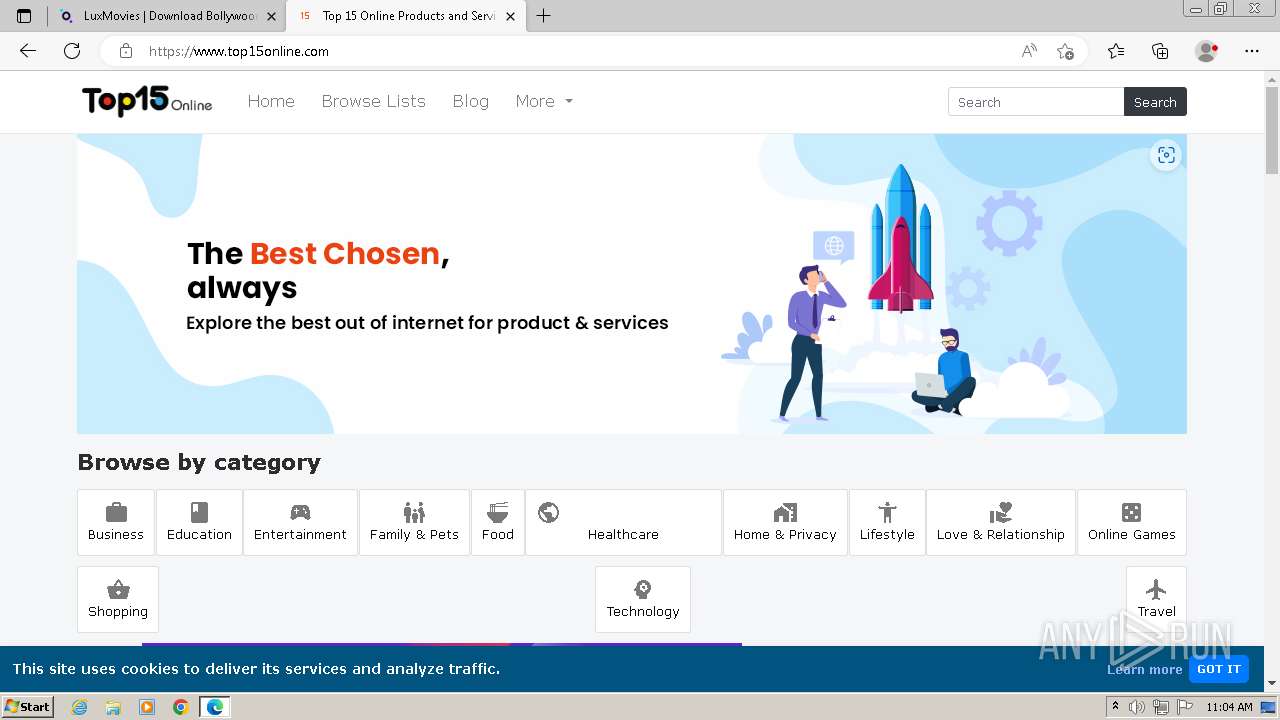Screen dimensions: 1280x720
Task: Open Edge settings and more menu
Action: click(x=1252, y=51)
